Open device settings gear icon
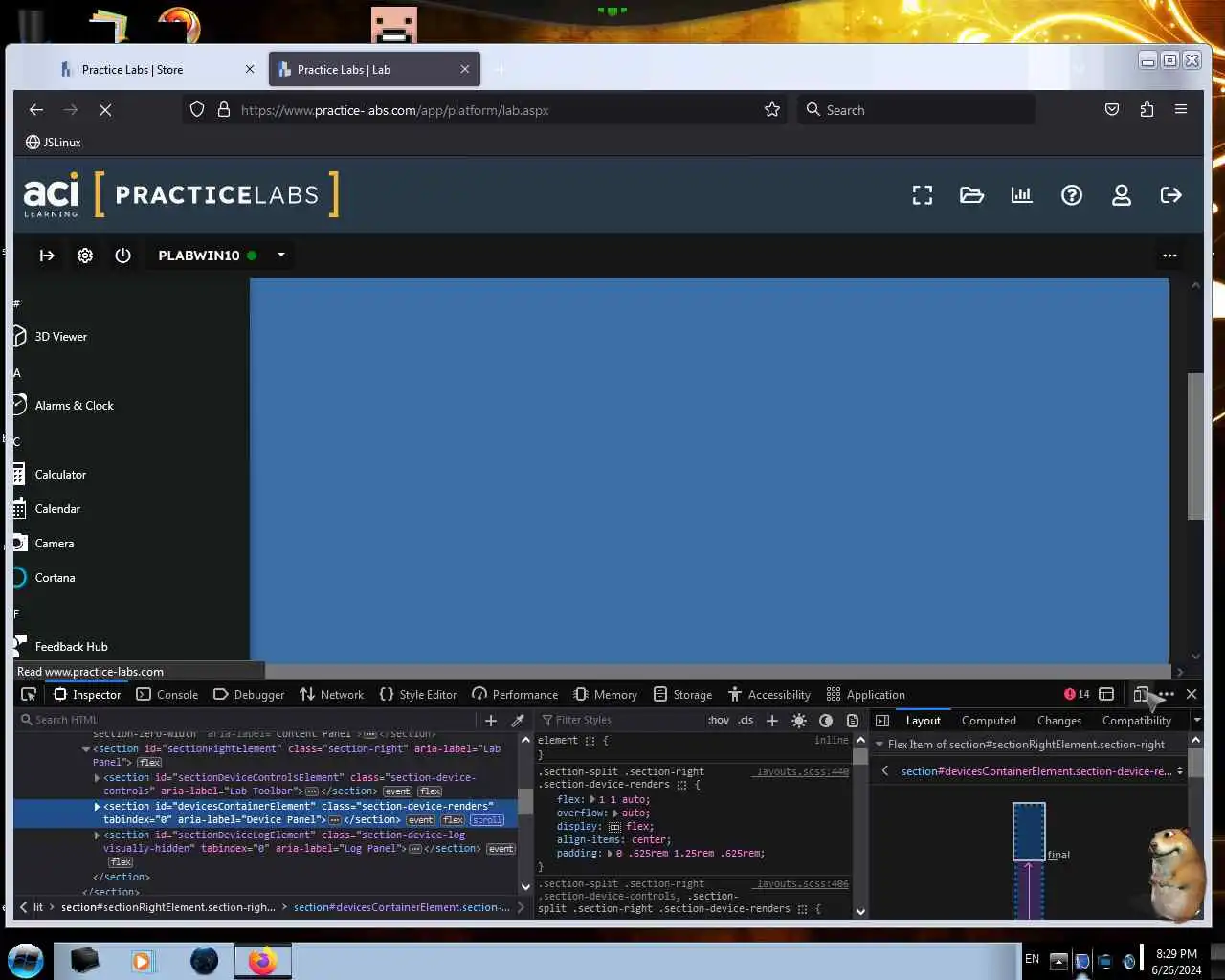The width and height of the screenshot is (1225, 980). click(x=85, y=256)
